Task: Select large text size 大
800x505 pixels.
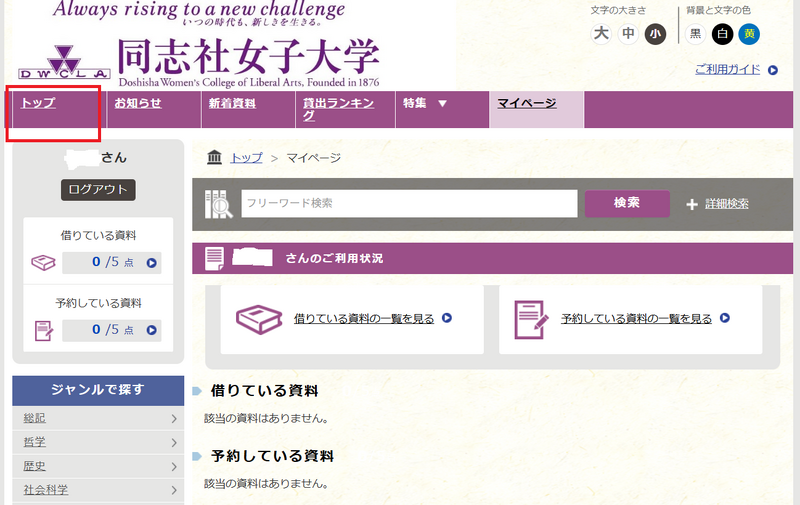Action: point(601,34)
